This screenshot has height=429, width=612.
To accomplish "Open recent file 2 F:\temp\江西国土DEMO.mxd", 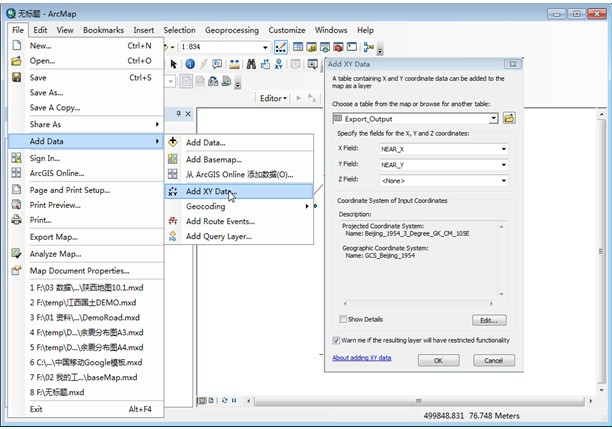I will [85, 303].
